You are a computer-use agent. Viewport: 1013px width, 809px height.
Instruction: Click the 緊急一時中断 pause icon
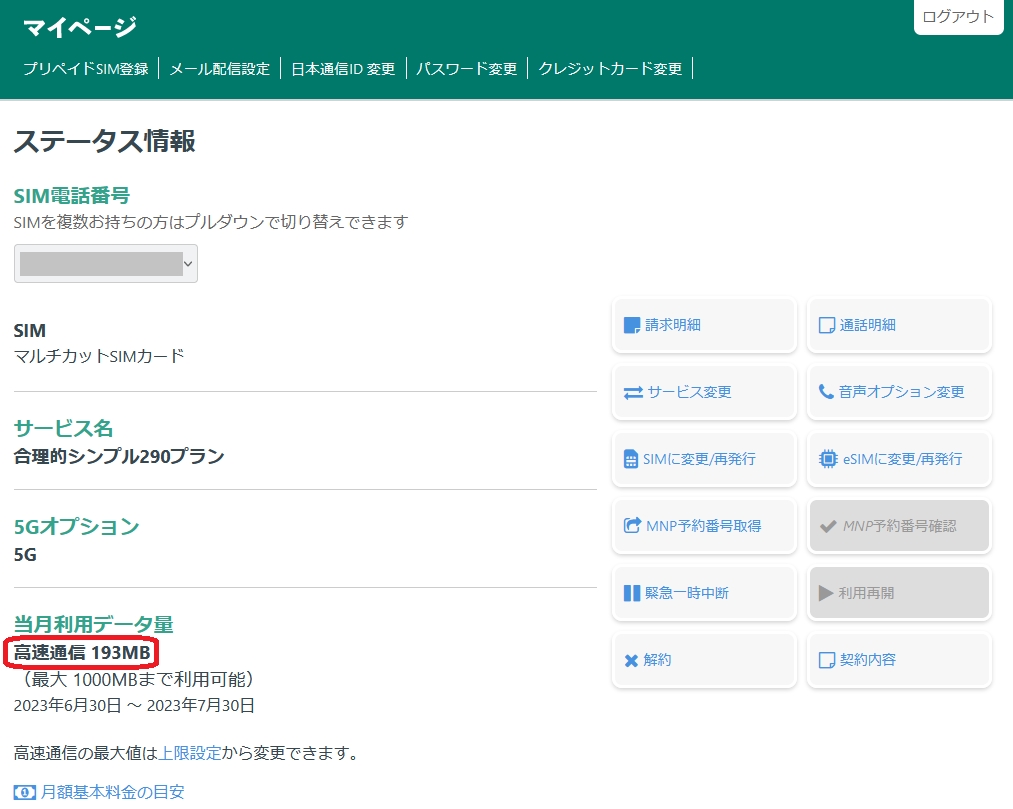[631, 593]
